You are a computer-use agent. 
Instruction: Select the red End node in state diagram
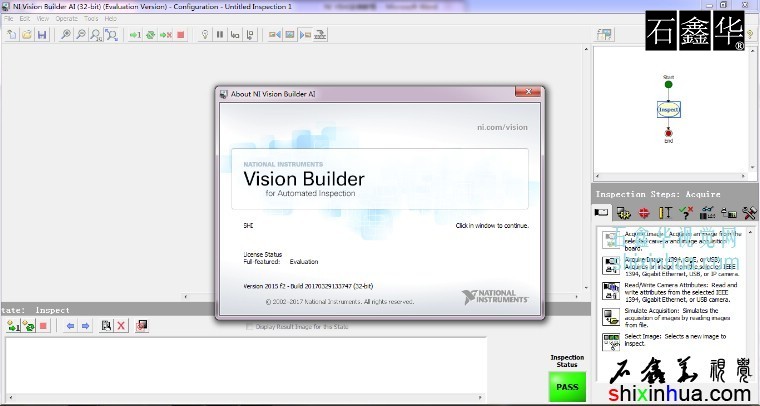click(x=669, y=133)
